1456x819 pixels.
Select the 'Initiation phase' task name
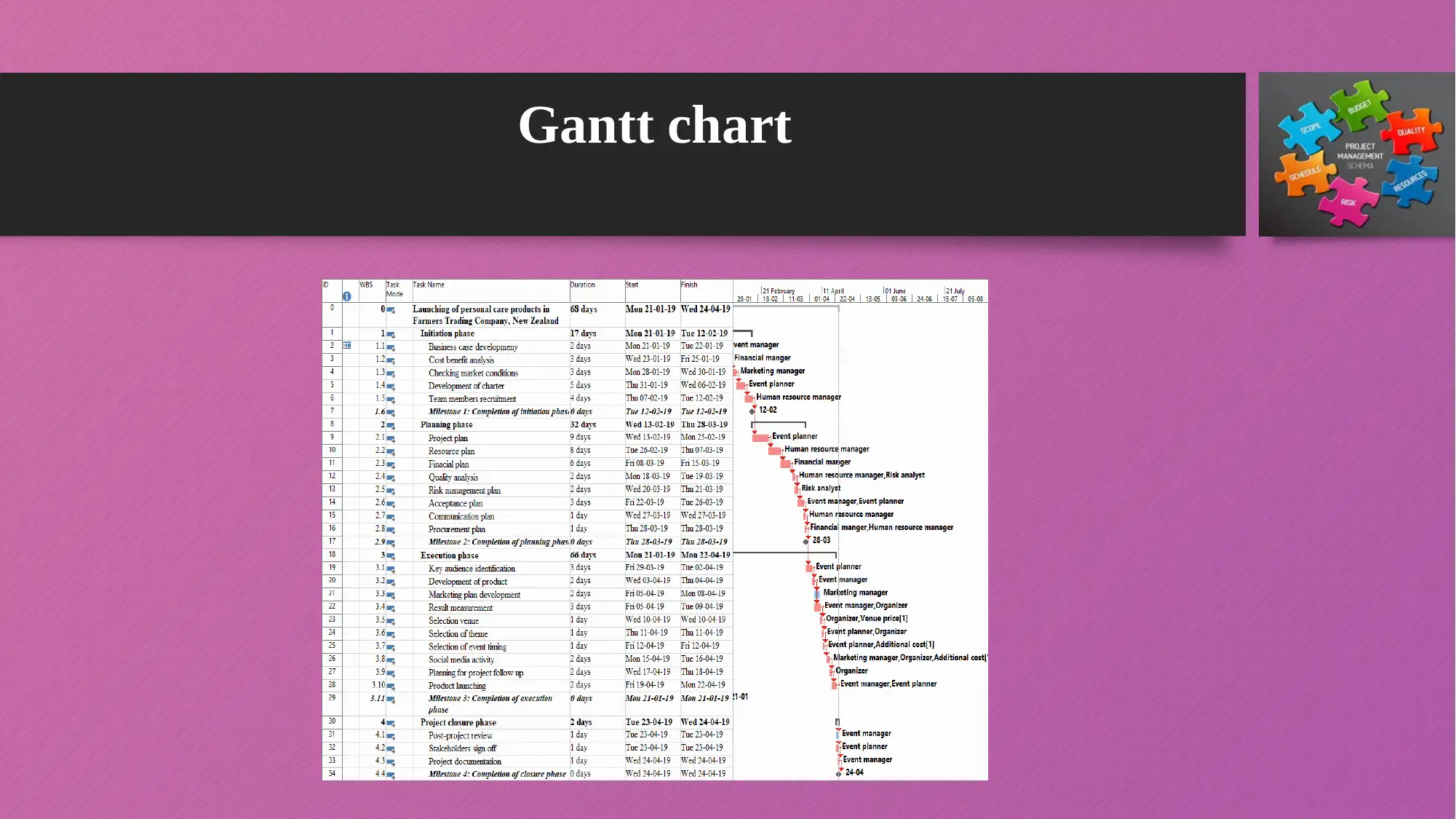click(x=447, y=333)
